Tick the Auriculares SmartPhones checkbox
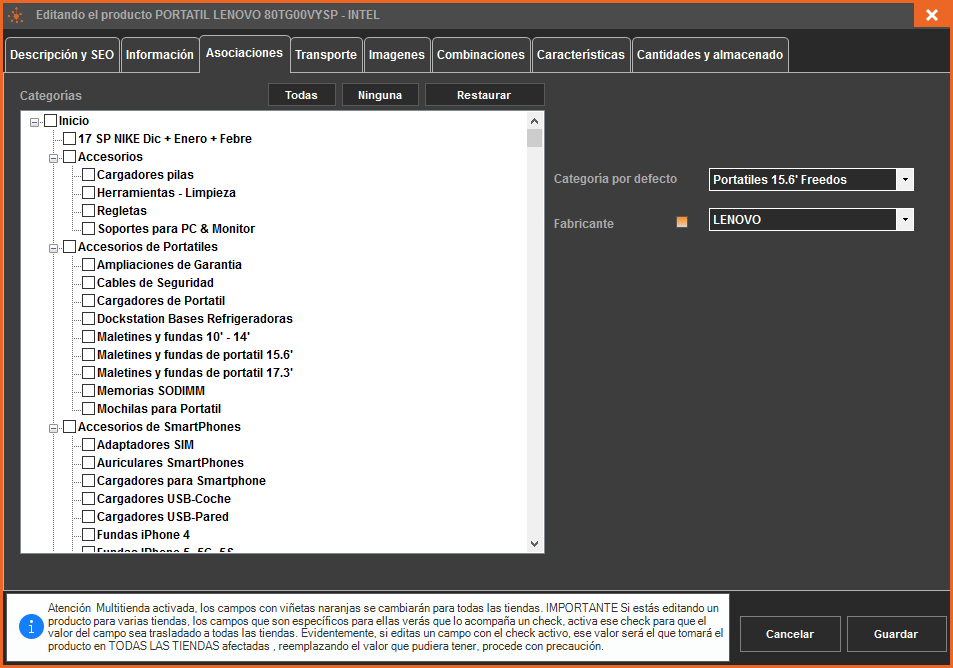The image size is (953, 668). [x=88, y=463]
